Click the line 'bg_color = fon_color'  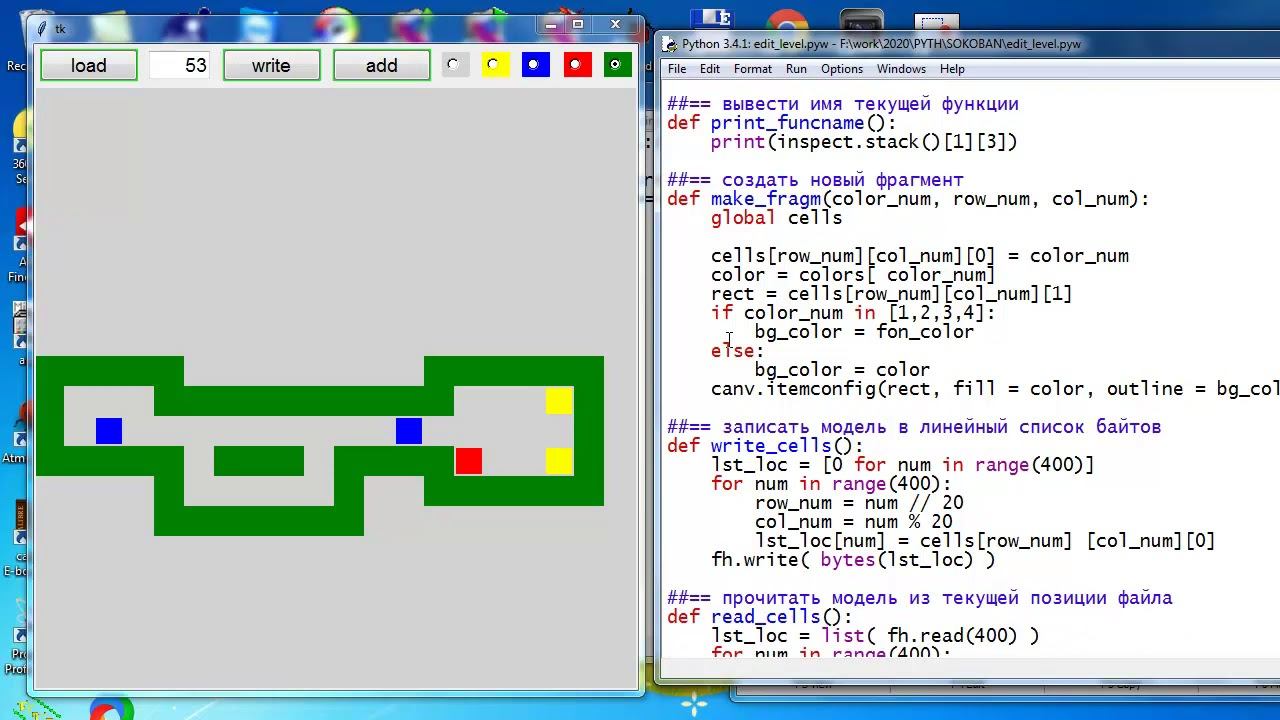coord(864,332)
